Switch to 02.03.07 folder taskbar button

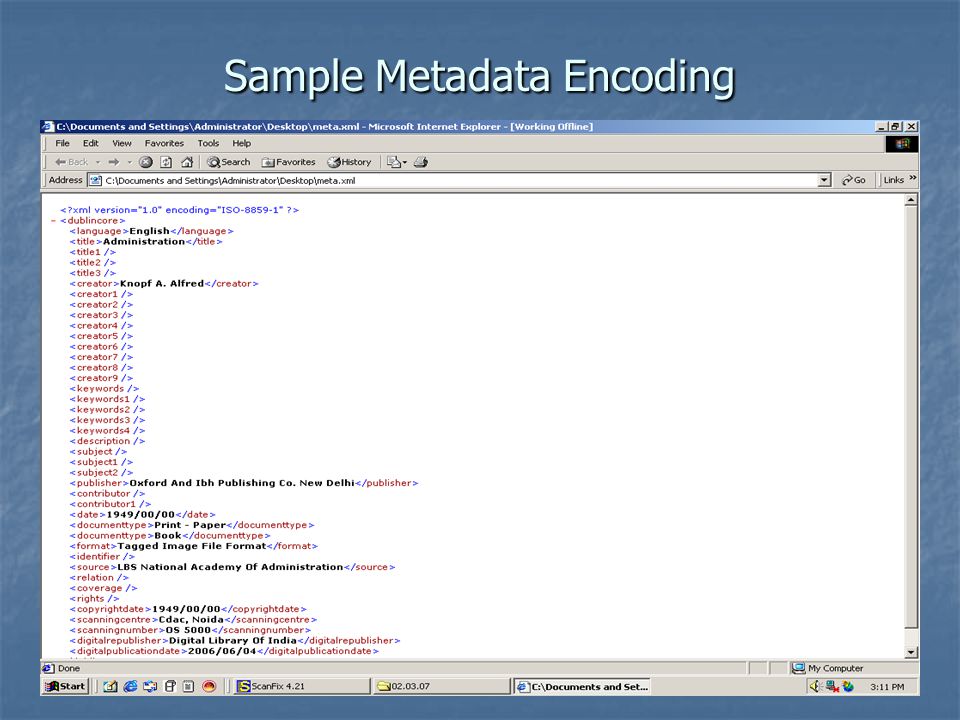coord(441,686)
